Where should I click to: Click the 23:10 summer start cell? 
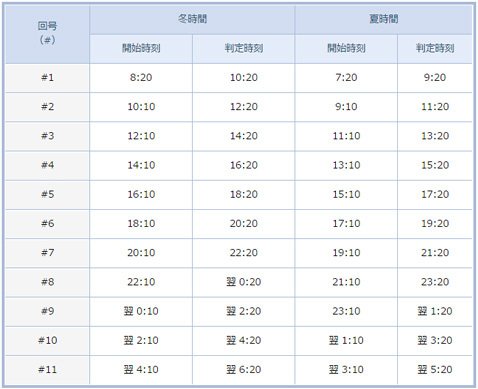pos(346,311)
